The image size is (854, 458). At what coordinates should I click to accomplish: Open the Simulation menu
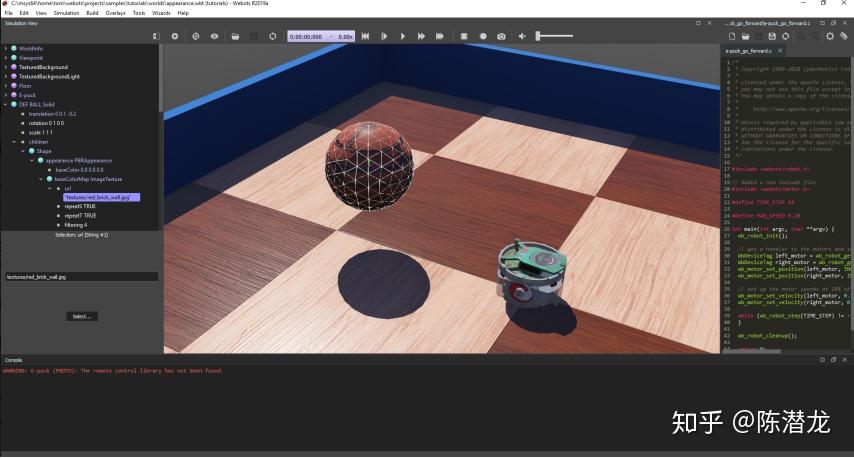[66, 13]
